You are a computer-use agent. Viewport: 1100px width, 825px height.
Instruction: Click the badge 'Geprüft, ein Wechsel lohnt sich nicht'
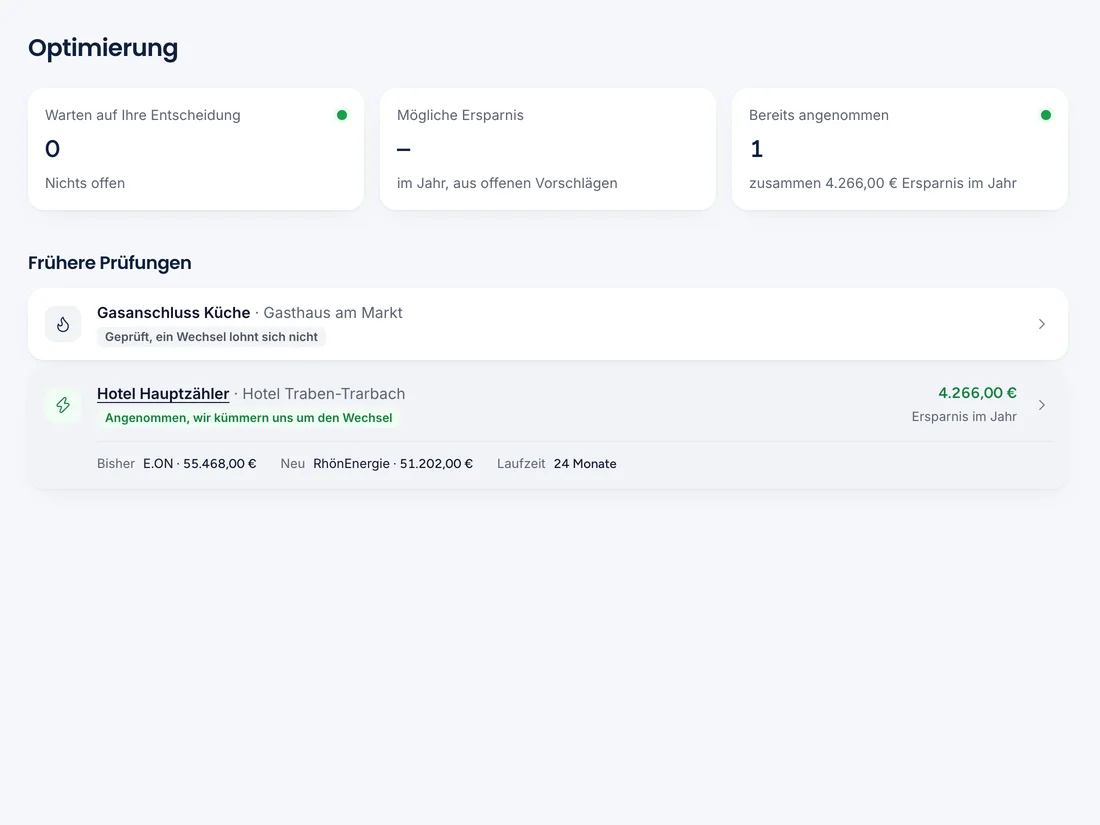(211, 337)
